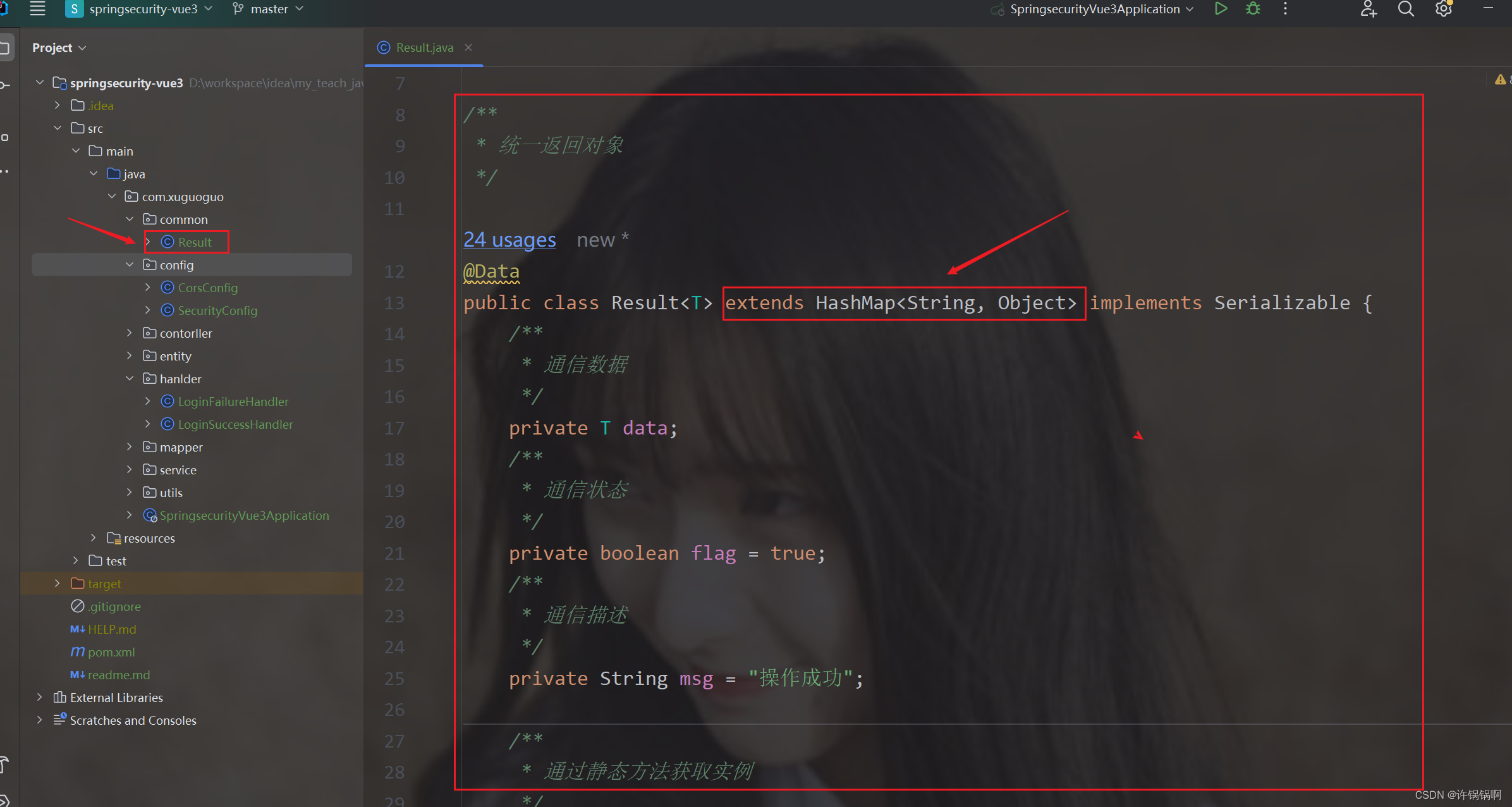Open the Search Everywhere magnifier icon

(x=1406, y=9)
